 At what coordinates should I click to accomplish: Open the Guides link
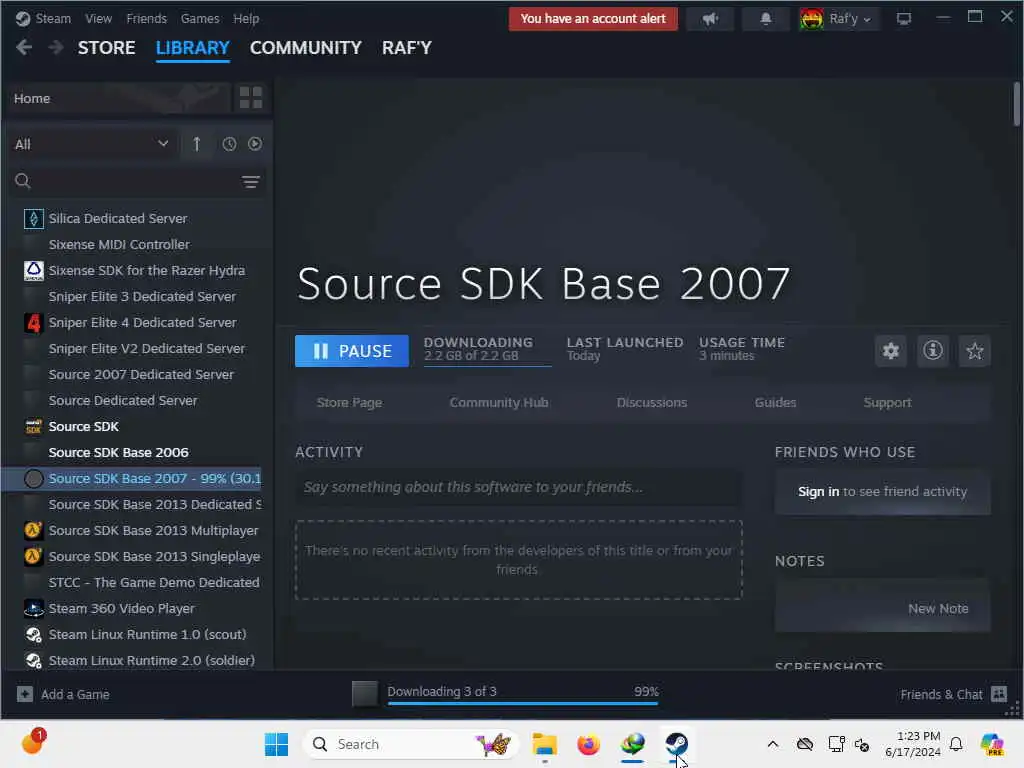775,402
